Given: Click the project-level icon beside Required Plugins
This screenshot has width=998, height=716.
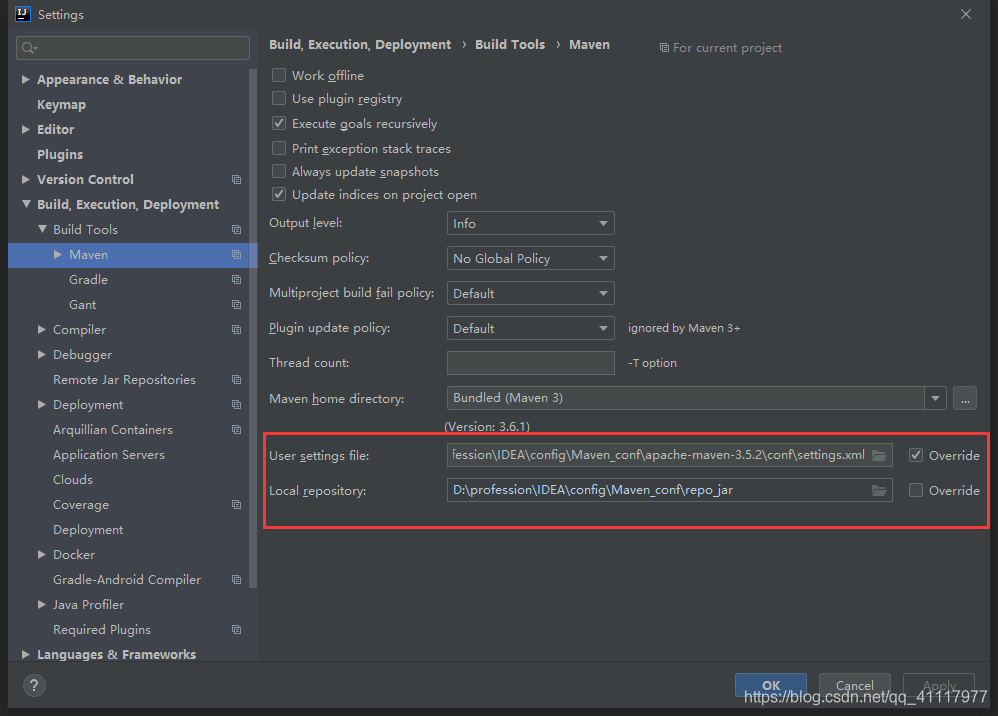Looking at the screenshot, I should coord(236,629).
